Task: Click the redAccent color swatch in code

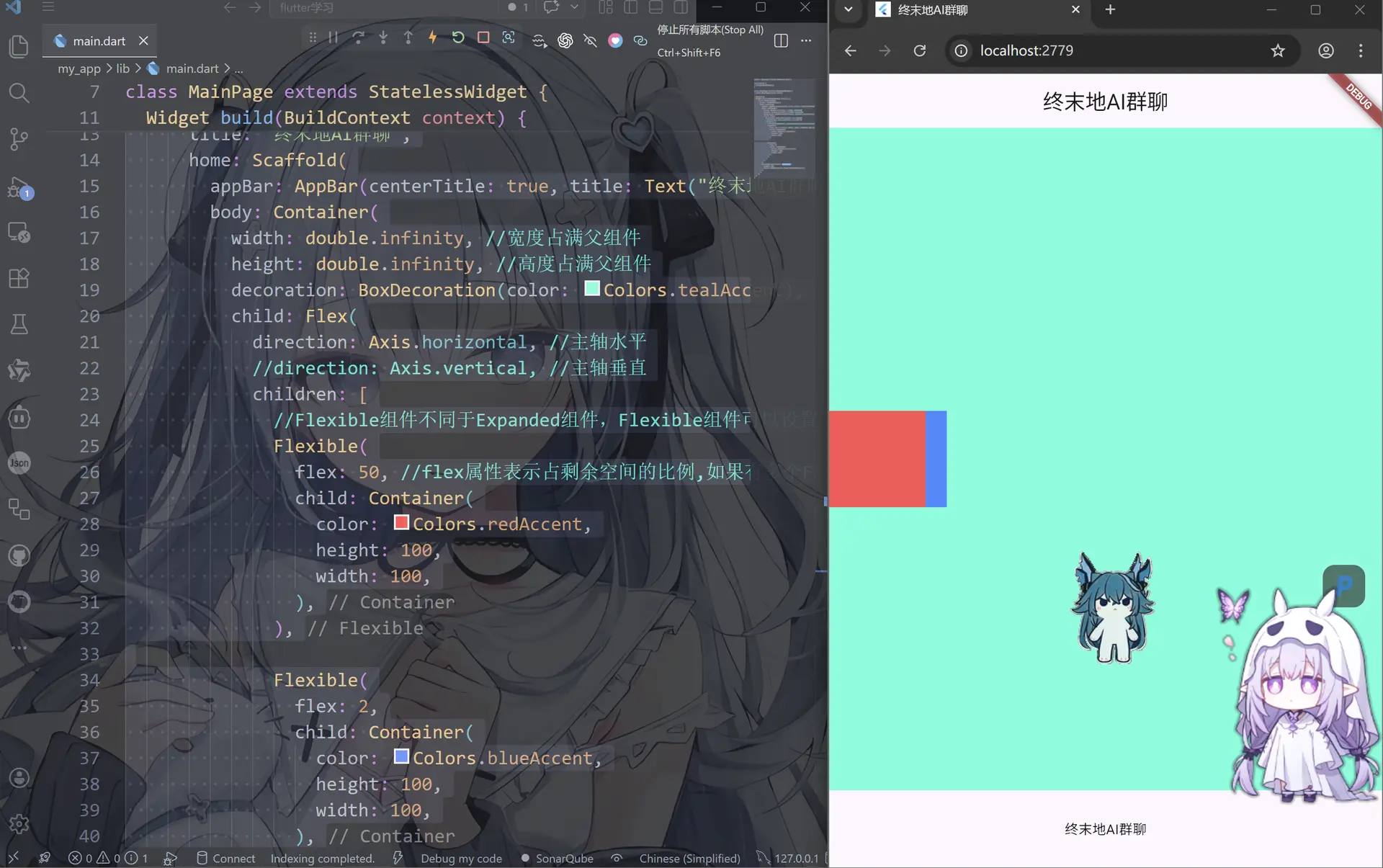Action: click(402, 522)
